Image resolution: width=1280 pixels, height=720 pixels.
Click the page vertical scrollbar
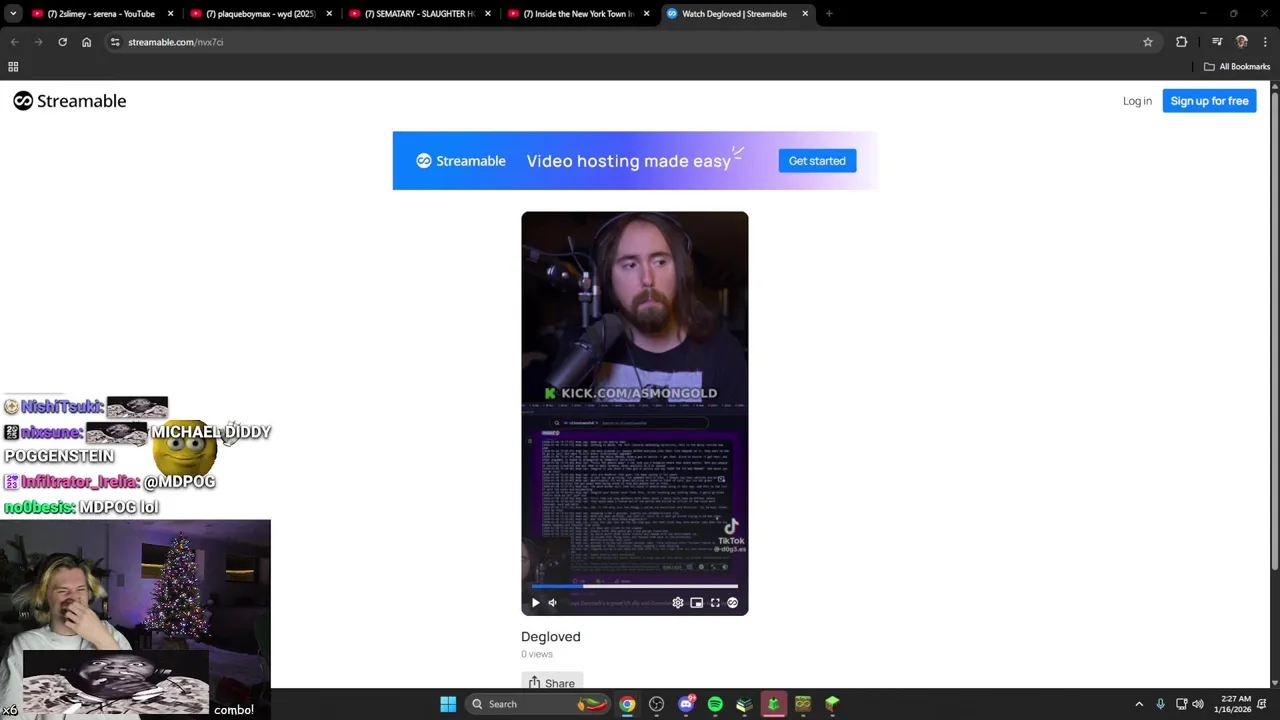(x=1274, y=330)
